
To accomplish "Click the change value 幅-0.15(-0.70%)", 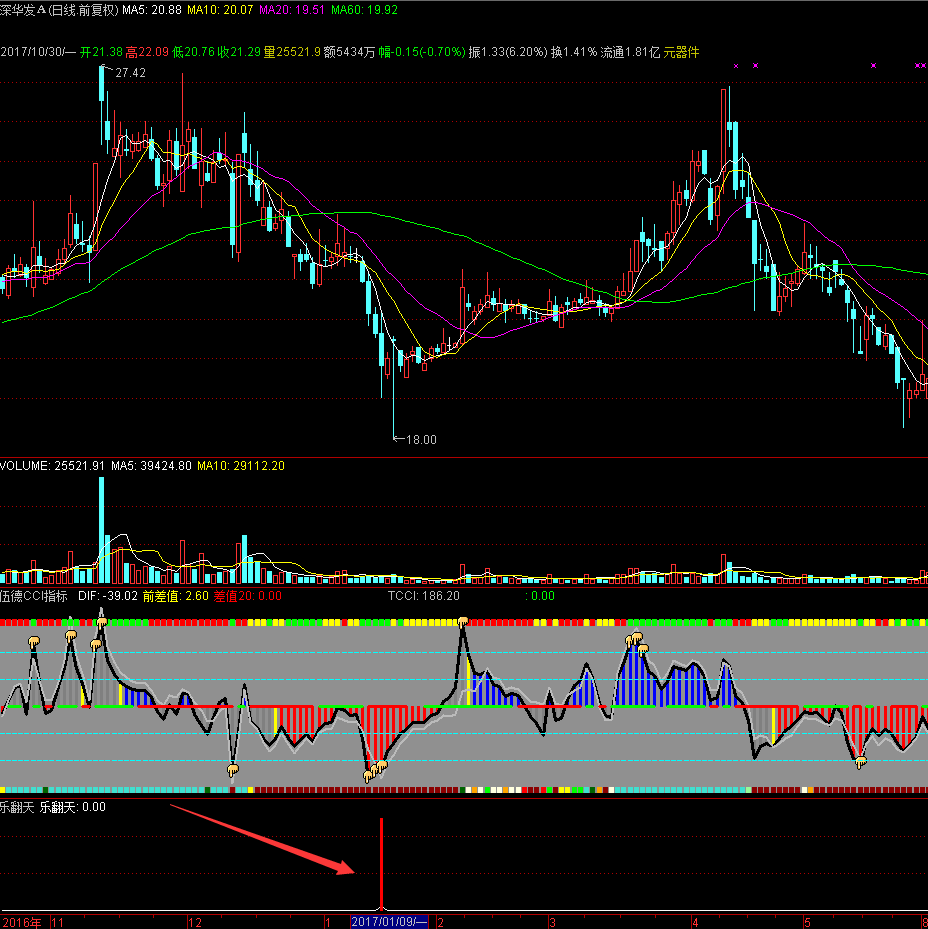I will 422,52.
